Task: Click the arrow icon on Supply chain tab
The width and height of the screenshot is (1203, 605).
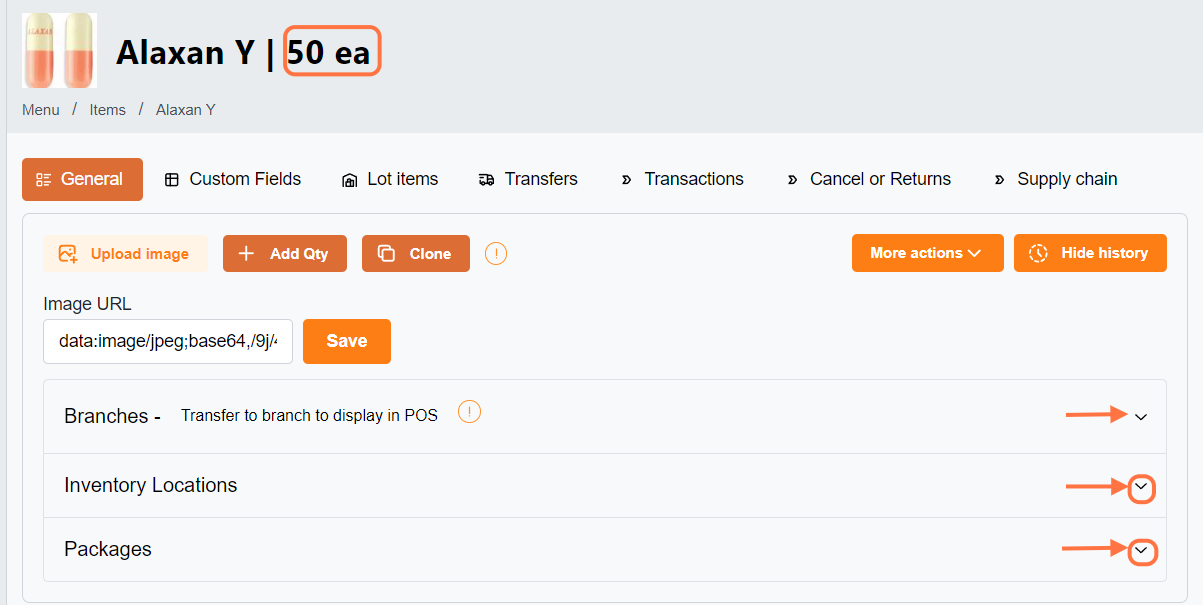Action: click(x=999, y=180)
